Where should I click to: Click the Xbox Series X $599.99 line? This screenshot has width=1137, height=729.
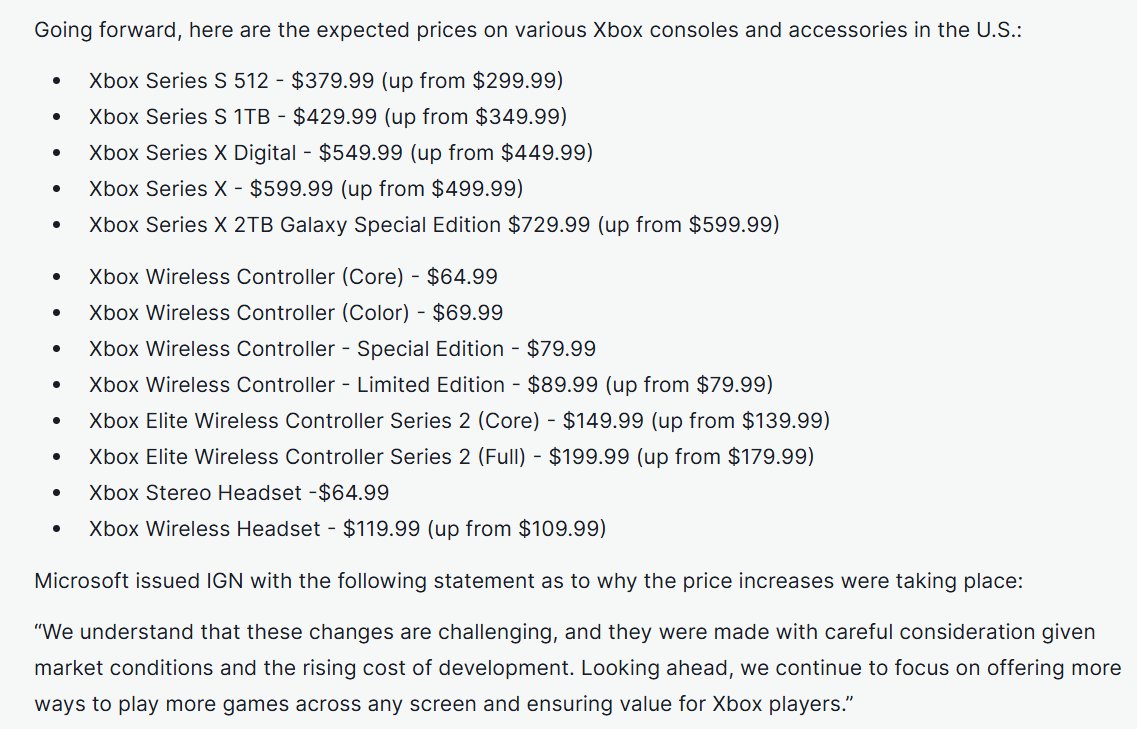click(x=306, y=189)
